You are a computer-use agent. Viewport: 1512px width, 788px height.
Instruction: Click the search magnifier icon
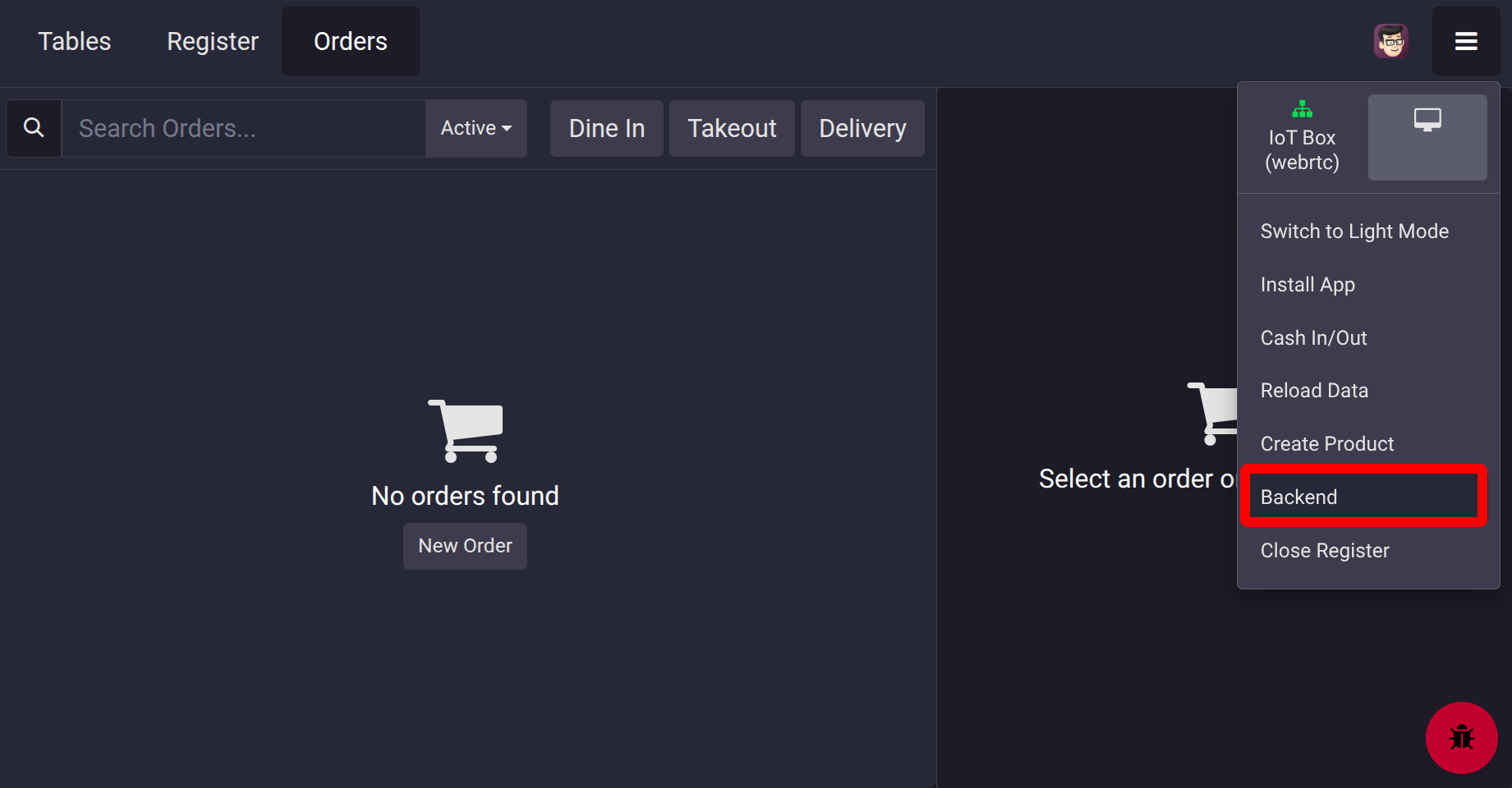pyautogui.click(x=34, y=128)
